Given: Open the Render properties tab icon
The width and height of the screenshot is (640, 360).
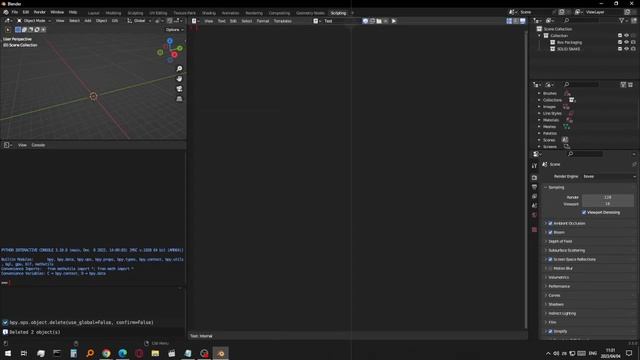Looking at the screenshot, I should tap(534, 178).
